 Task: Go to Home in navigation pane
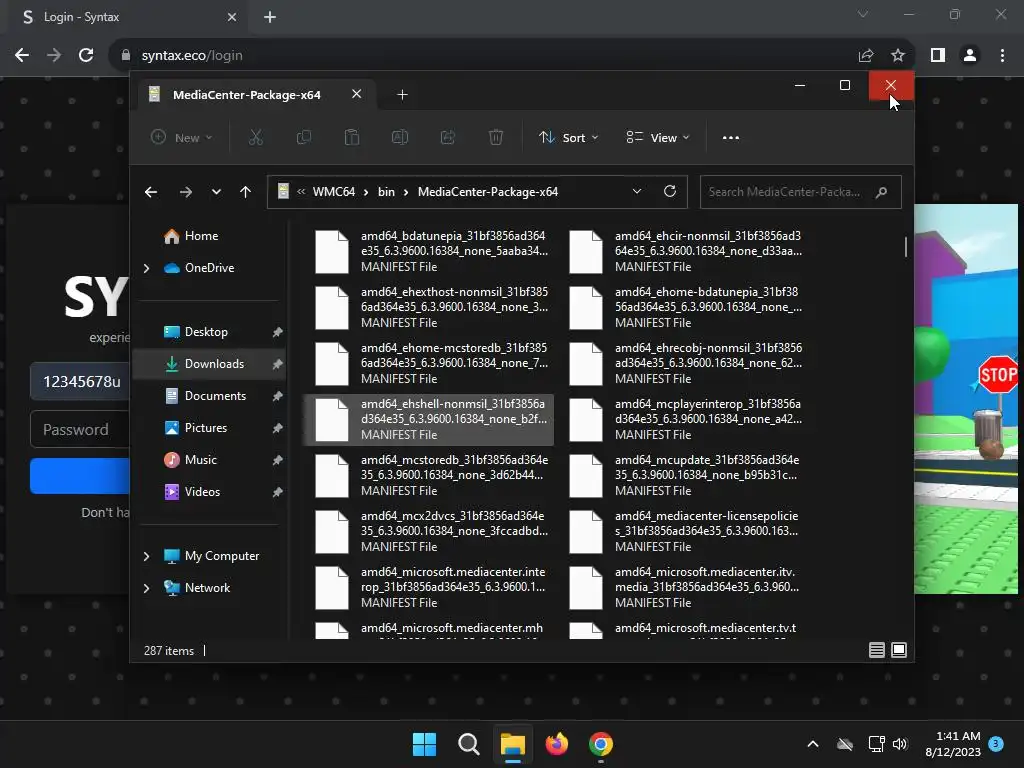pyautogui.click(x=201, y=236)
